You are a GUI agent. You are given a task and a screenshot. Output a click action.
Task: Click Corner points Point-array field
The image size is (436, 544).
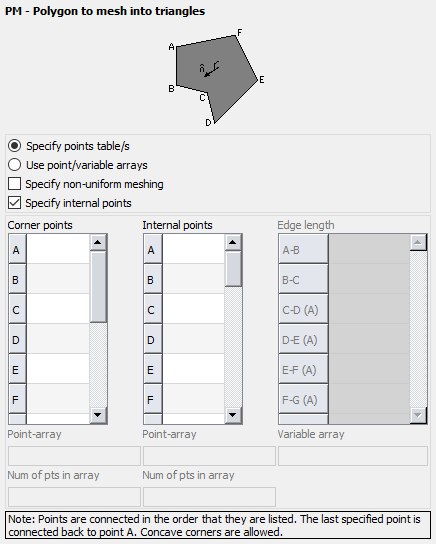[x=74, y=456]
